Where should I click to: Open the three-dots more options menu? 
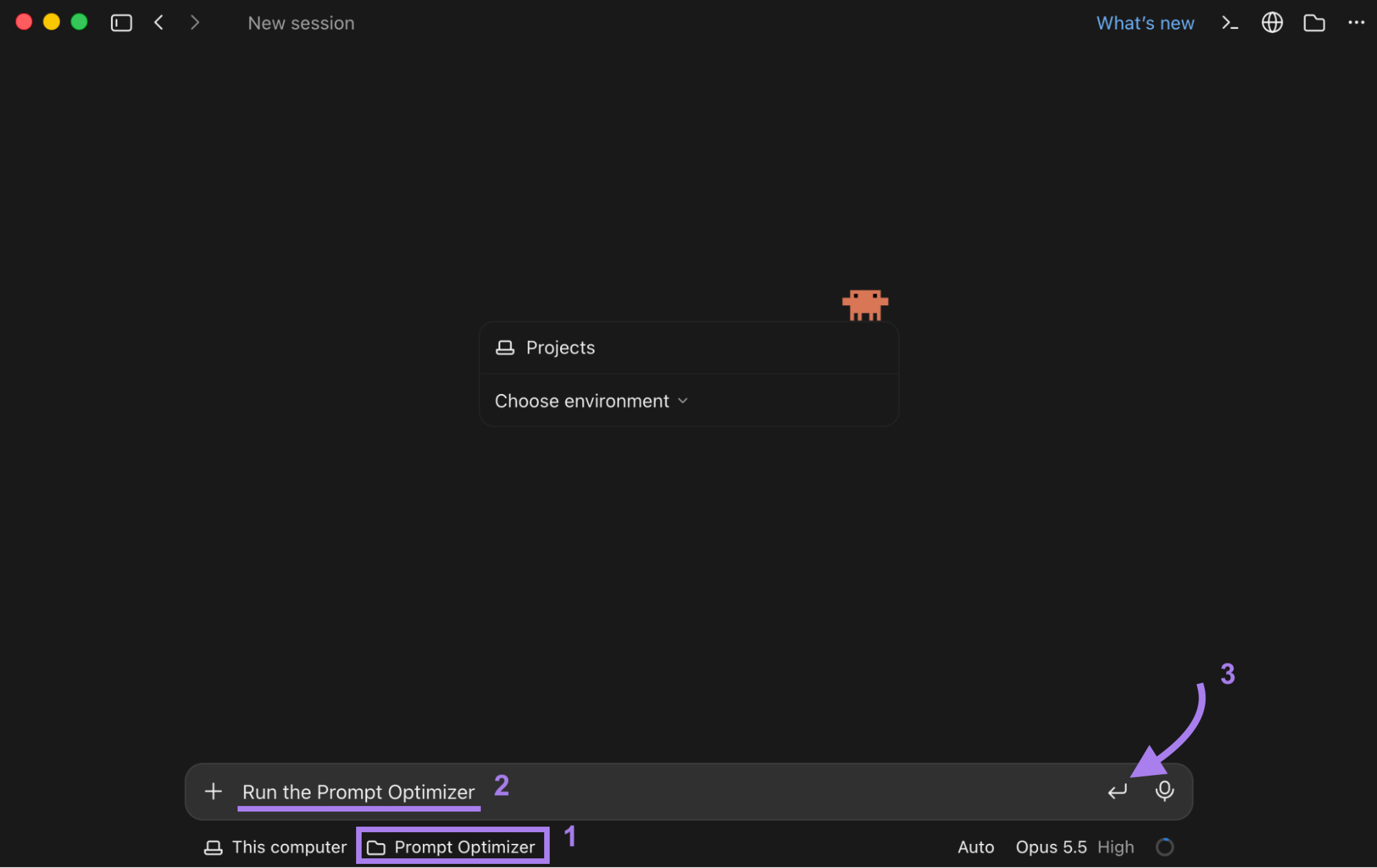click(x=1356, y=23)
